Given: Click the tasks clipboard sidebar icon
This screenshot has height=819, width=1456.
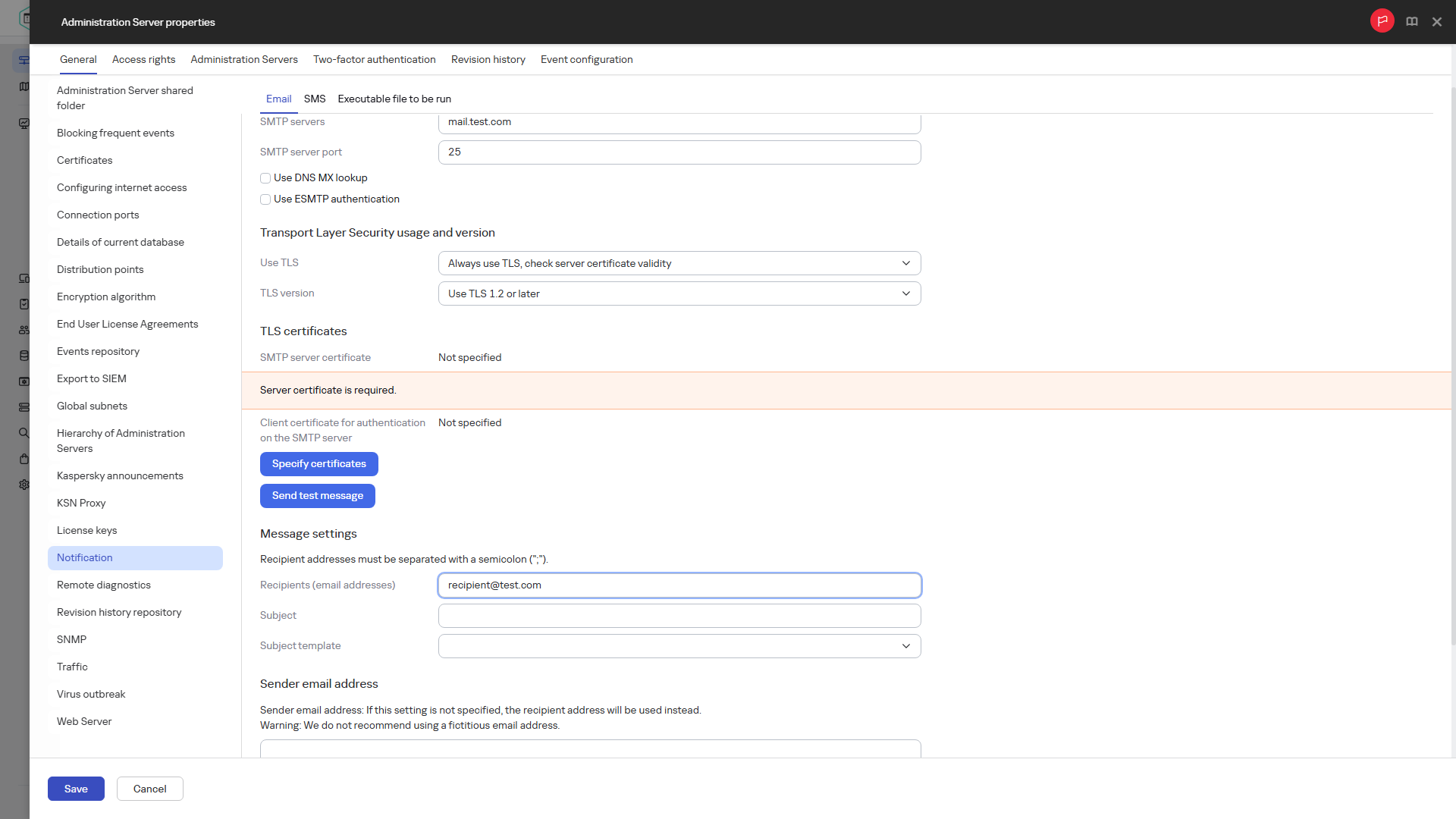Looking at the screenshot, I should 24,304.
